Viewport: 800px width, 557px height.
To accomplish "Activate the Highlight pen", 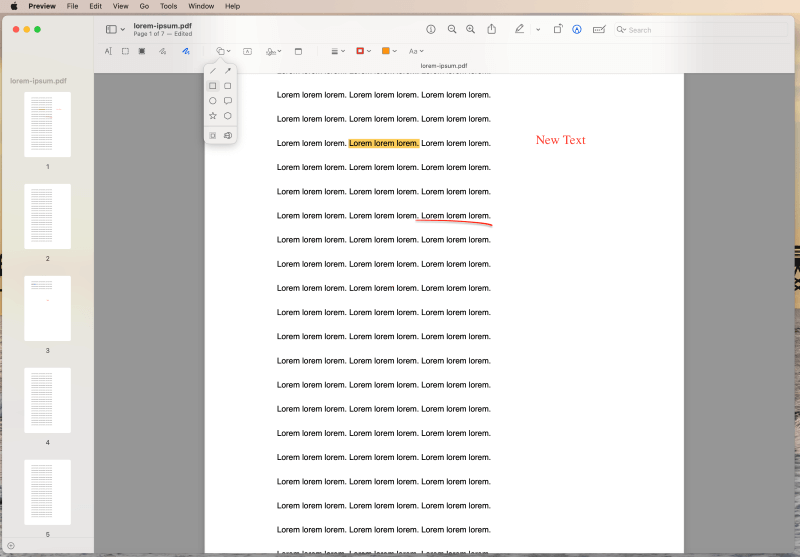I will pyautogui.click(x=519, y=29).
